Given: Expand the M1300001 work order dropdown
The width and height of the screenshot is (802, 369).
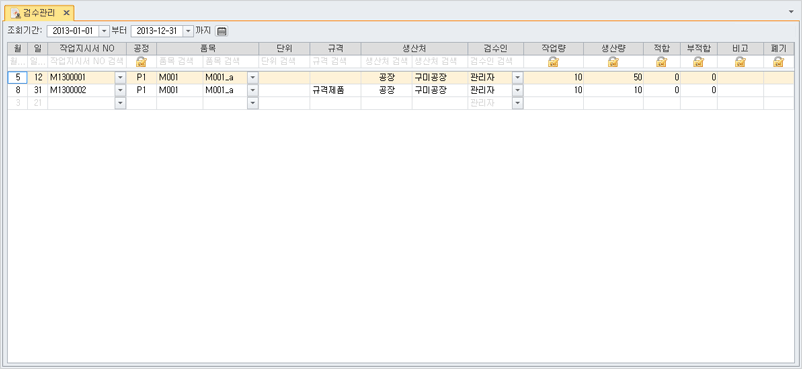Looking at the screenshot, I should (120, 78).
